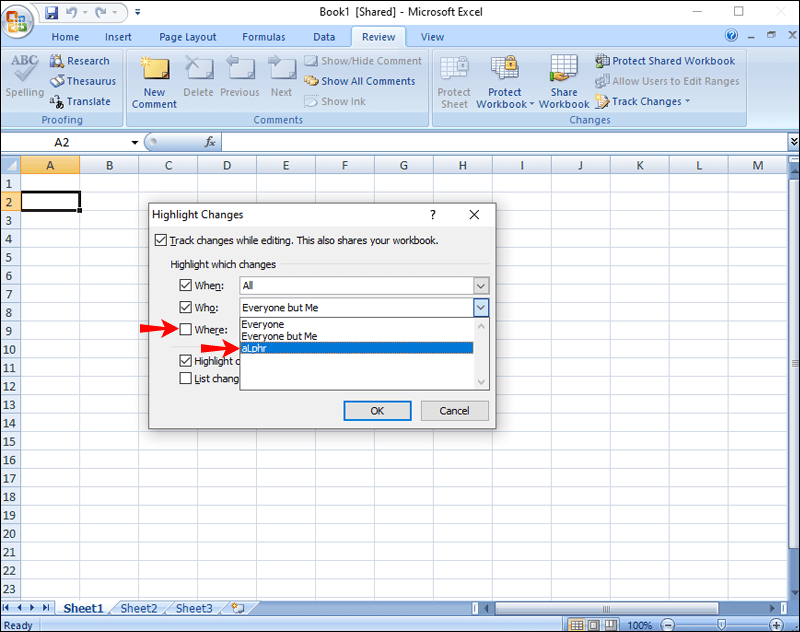Switch to Sheet3 tab
The width and height of the screenshot is (800, 632).
[194, 608]
